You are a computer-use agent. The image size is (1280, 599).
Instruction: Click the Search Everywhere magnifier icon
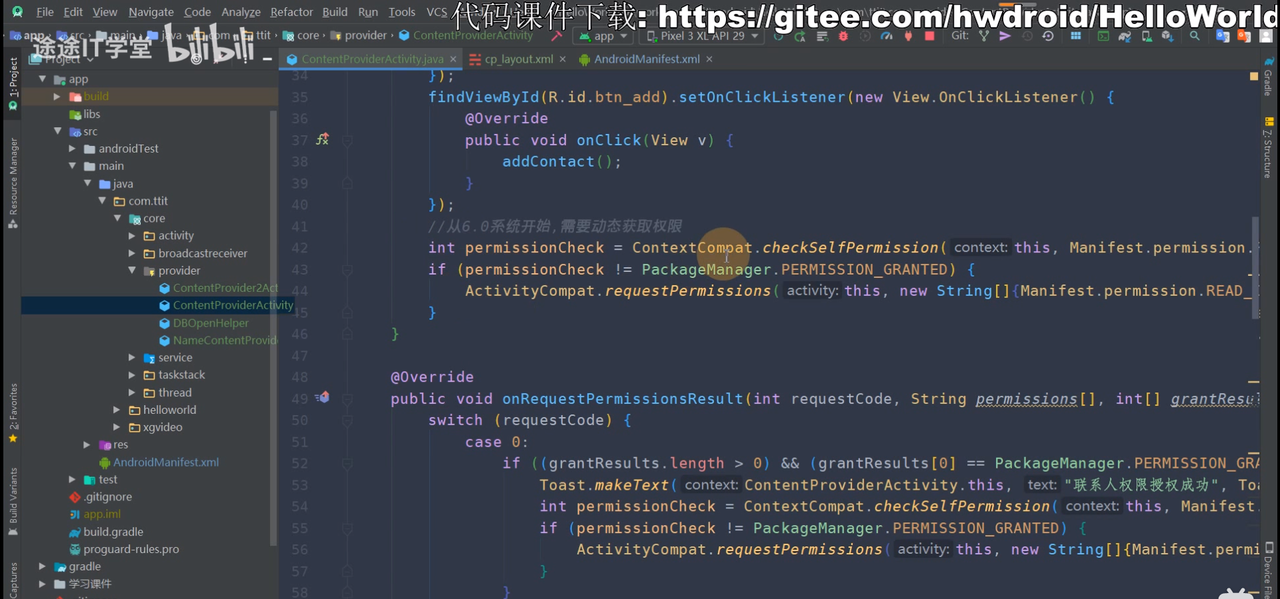click(x=1194, y=36)
